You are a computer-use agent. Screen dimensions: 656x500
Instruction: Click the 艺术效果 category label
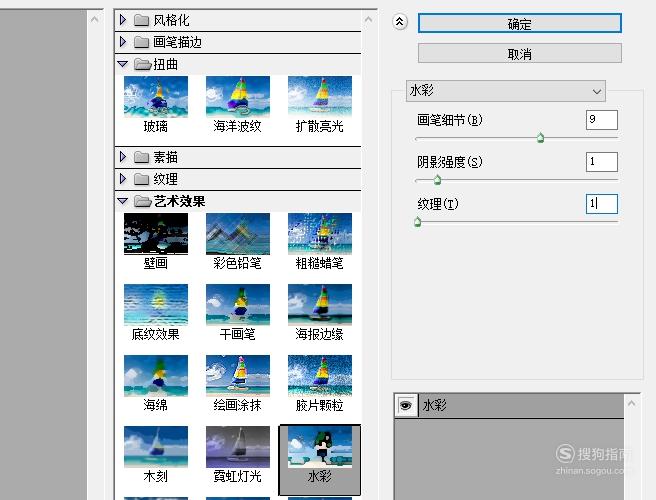pyautogui.click(x=179, y=201)
